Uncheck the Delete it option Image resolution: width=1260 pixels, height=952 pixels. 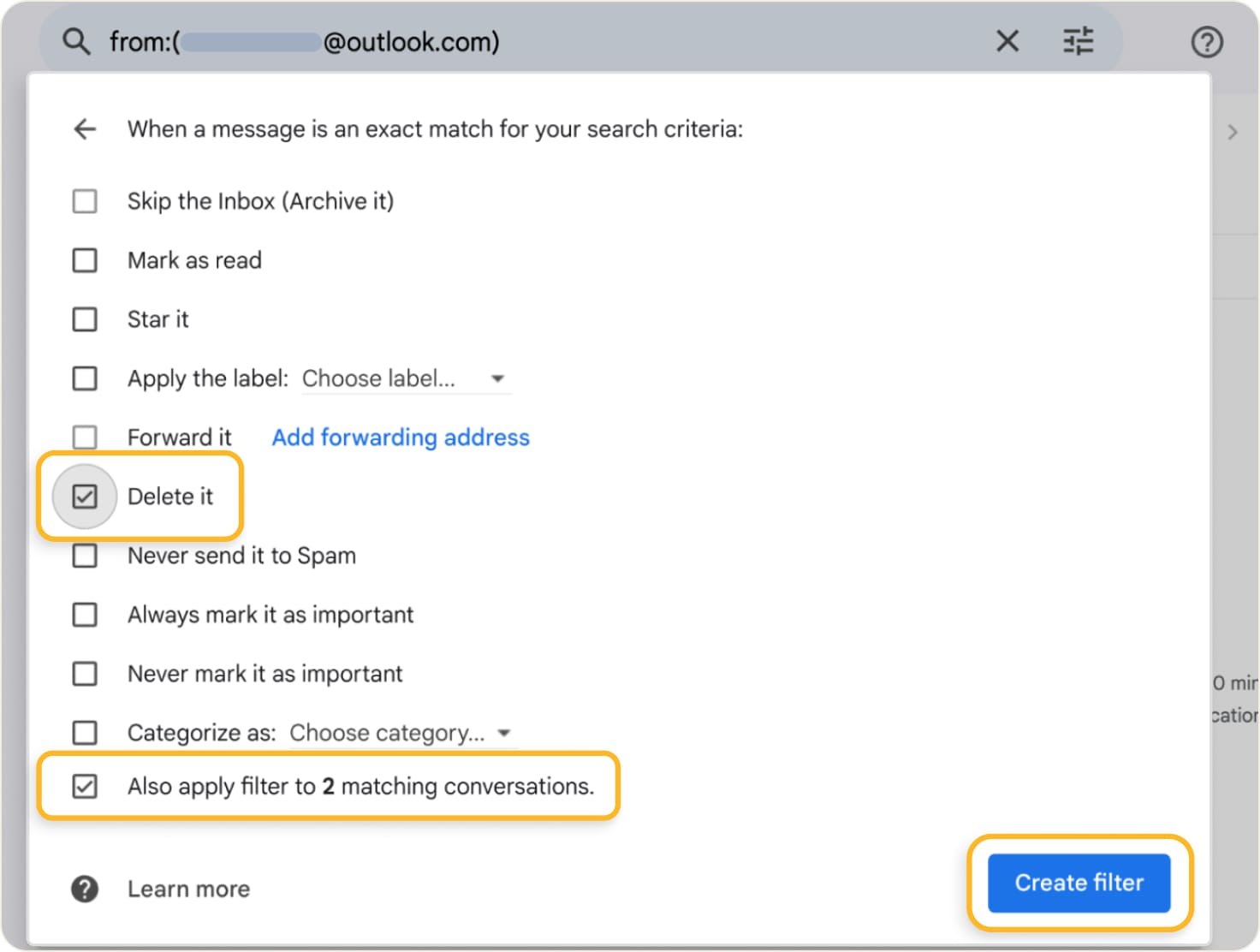point(83,496)
